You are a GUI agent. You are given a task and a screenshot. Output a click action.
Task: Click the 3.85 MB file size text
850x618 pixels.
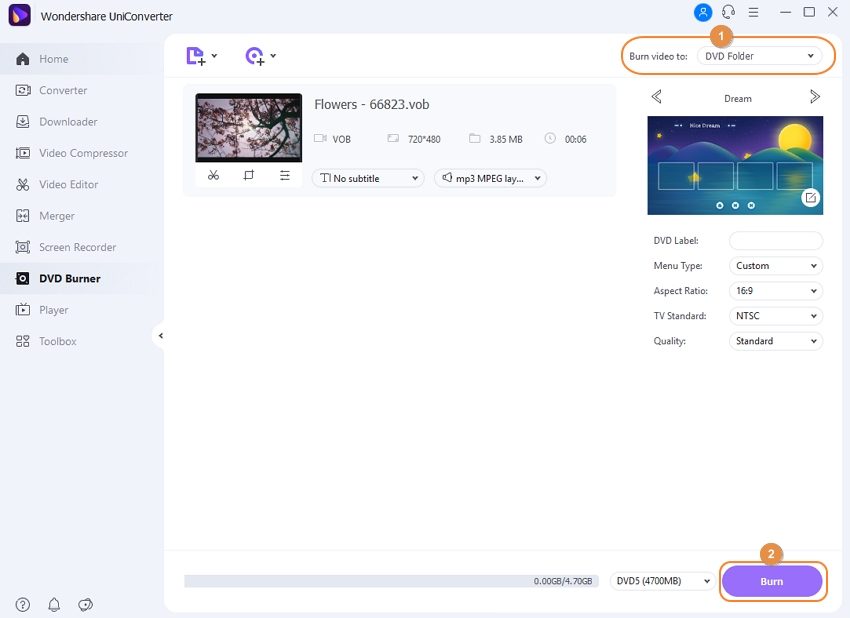(506, 139)
